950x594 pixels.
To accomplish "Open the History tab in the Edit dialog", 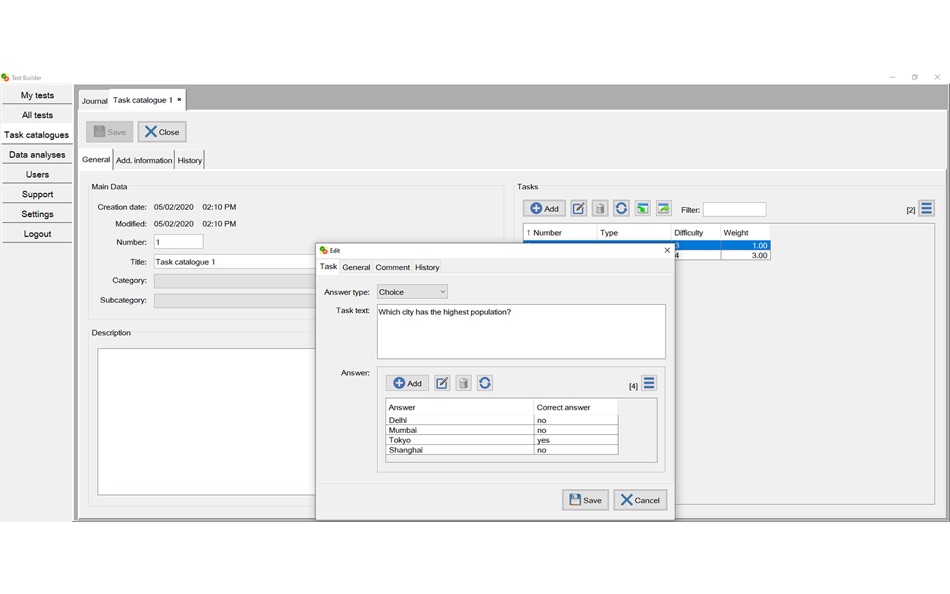I will point(427,267).
